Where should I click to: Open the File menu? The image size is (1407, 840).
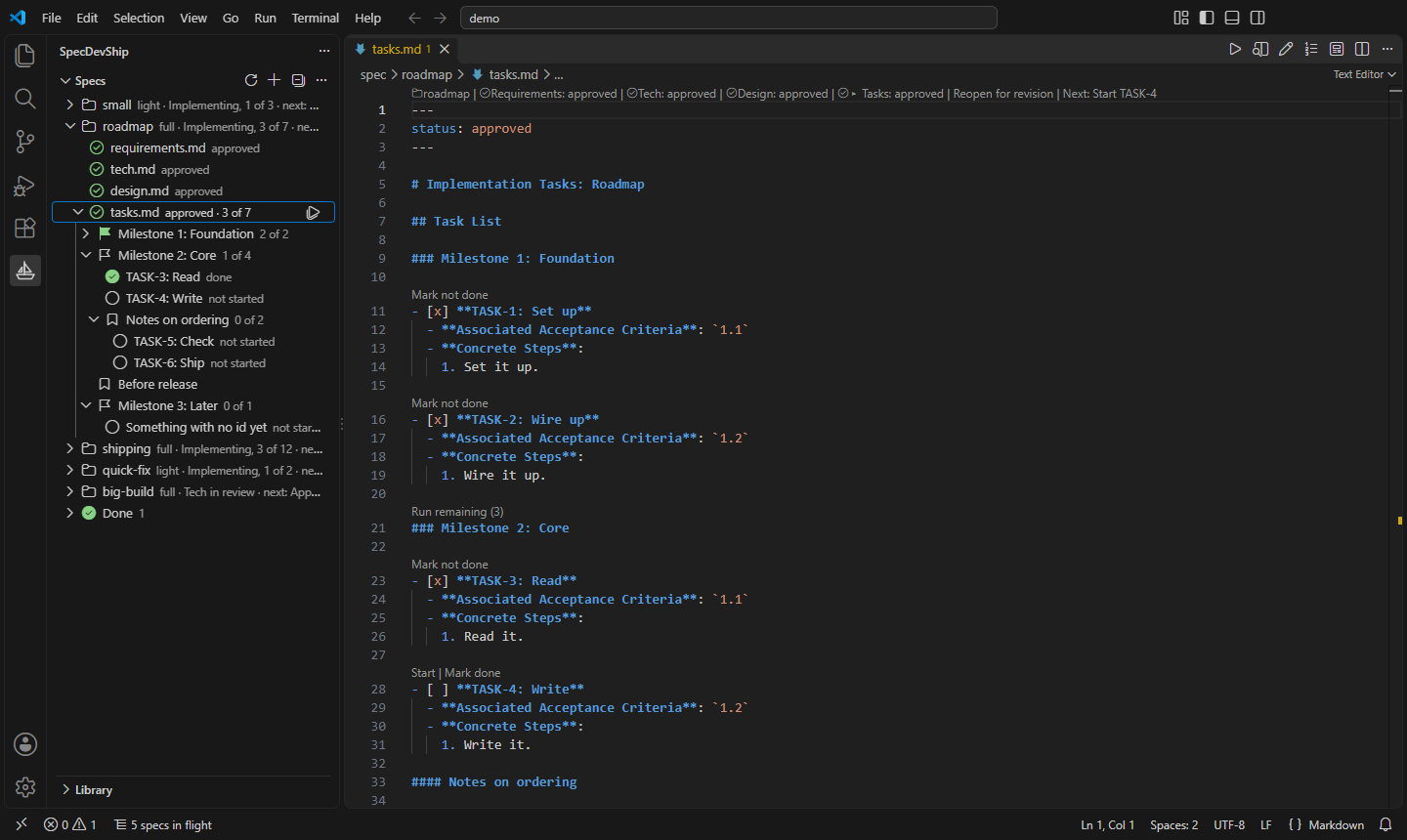(52, 18)
